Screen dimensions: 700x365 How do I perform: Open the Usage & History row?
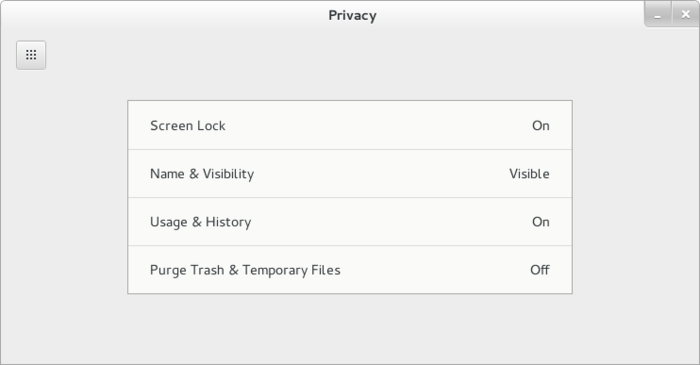(350, 222)
